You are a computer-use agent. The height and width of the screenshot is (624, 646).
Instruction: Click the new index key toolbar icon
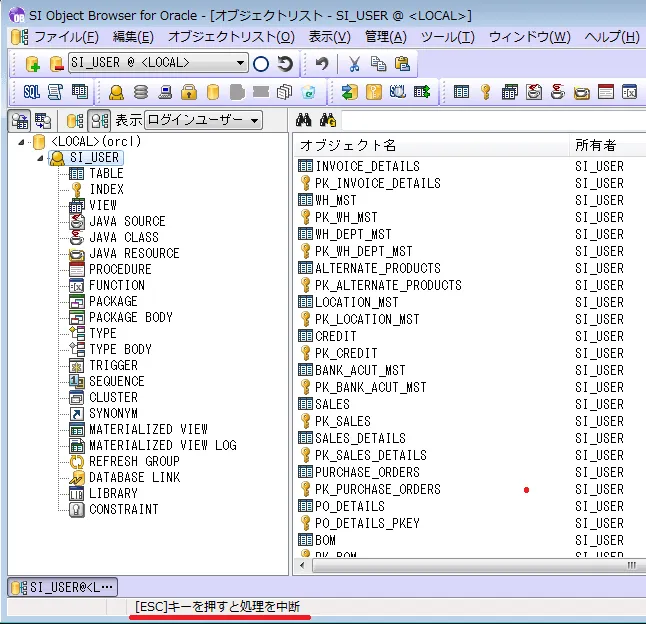click(x=486, y=92)
